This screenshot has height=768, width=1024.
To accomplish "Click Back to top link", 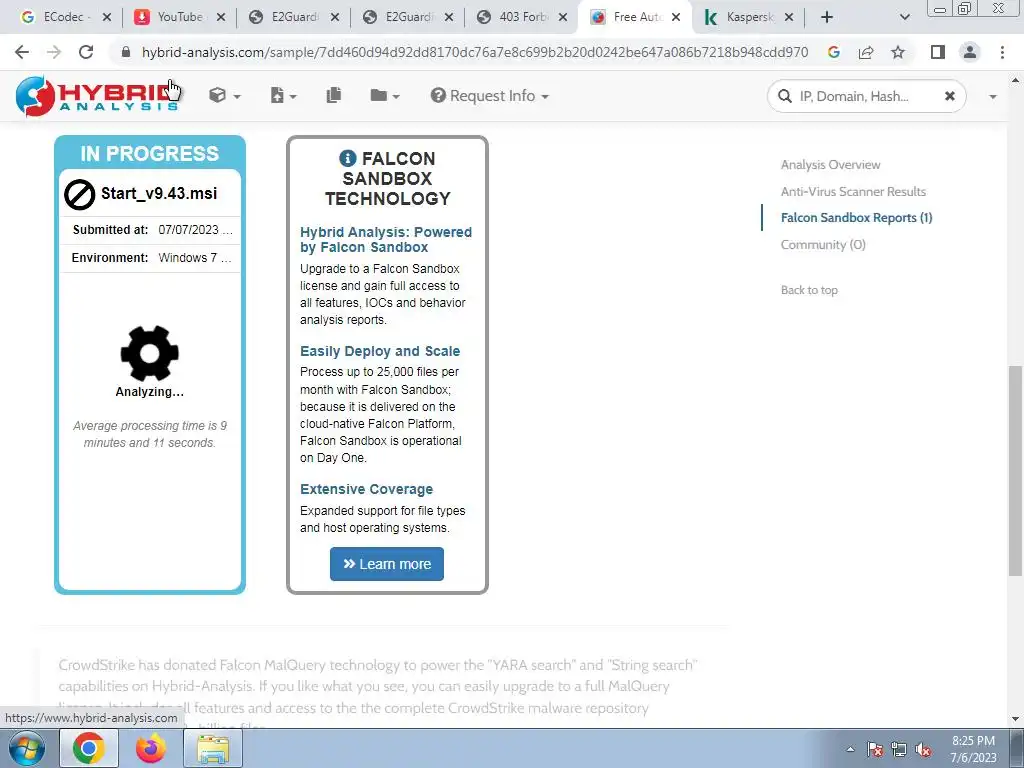I will pos(809,290).
